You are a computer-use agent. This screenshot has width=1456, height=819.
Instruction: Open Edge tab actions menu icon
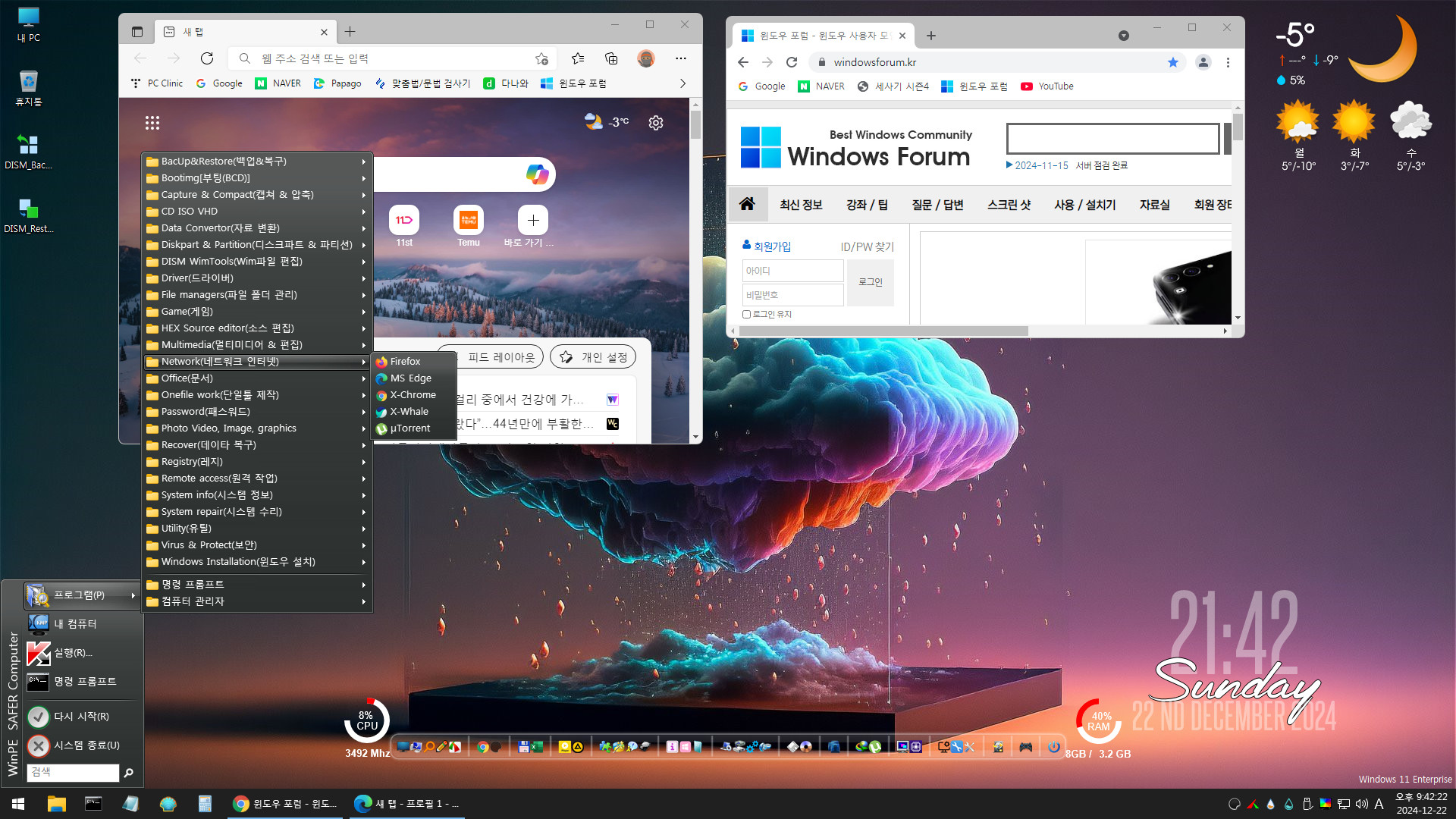(137, 32)
